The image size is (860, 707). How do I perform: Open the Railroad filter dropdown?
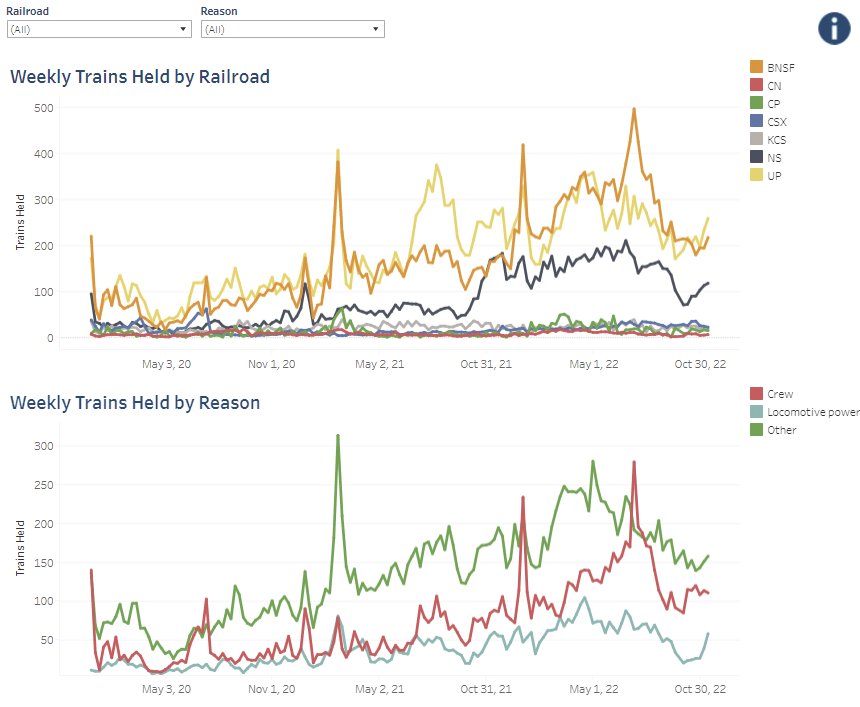click(97, 29)
